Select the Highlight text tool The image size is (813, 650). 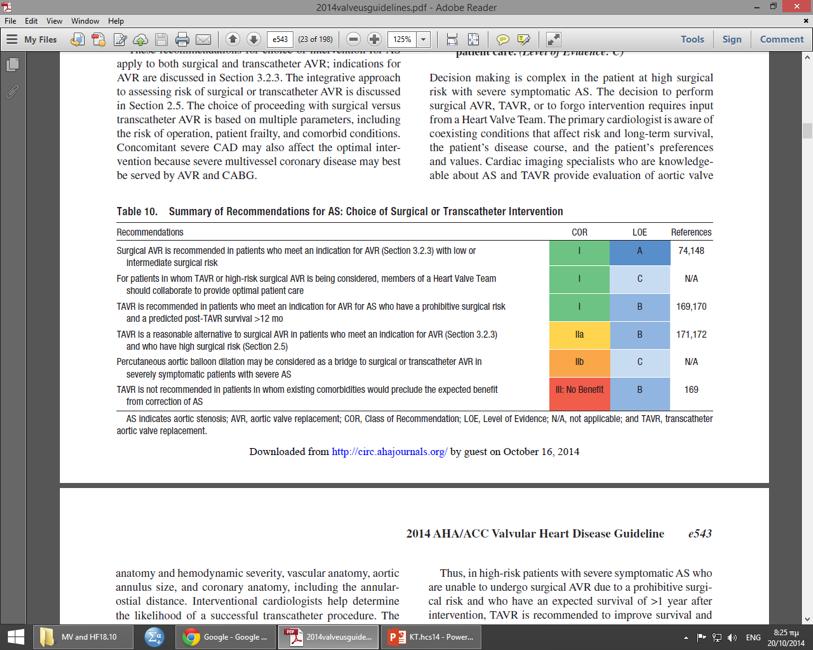click(x=523, y=39)
